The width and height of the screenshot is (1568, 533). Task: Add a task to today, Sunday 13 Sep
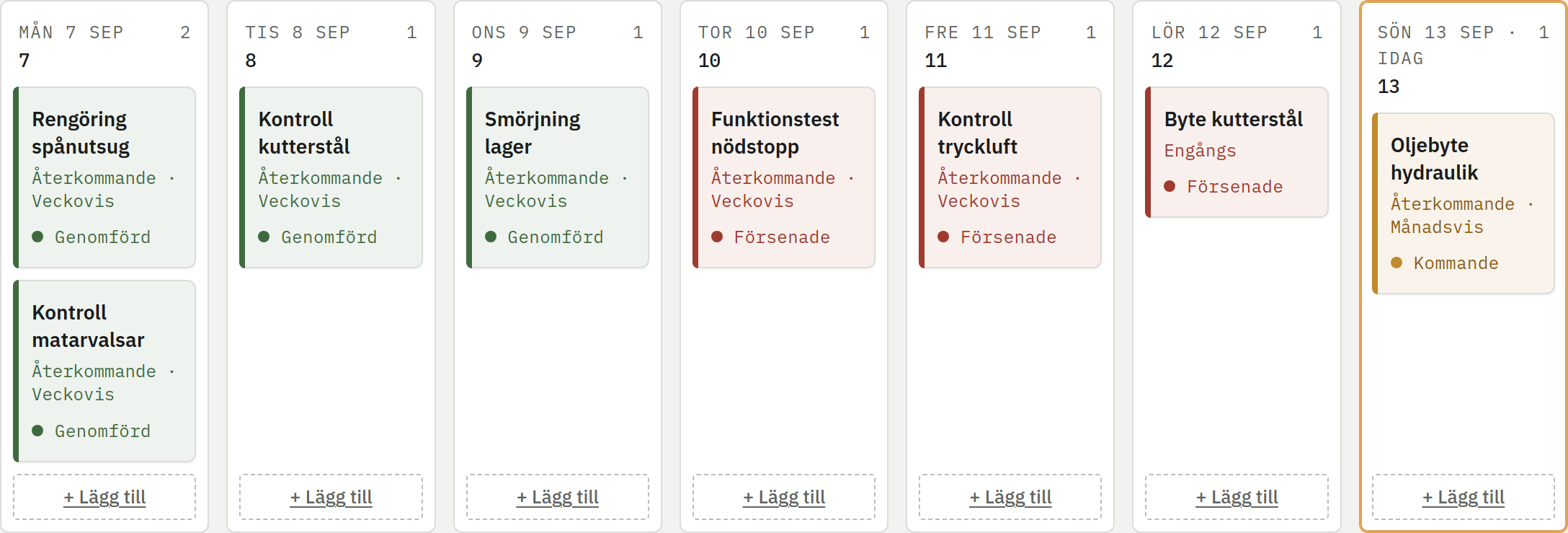click(1464, 497)
